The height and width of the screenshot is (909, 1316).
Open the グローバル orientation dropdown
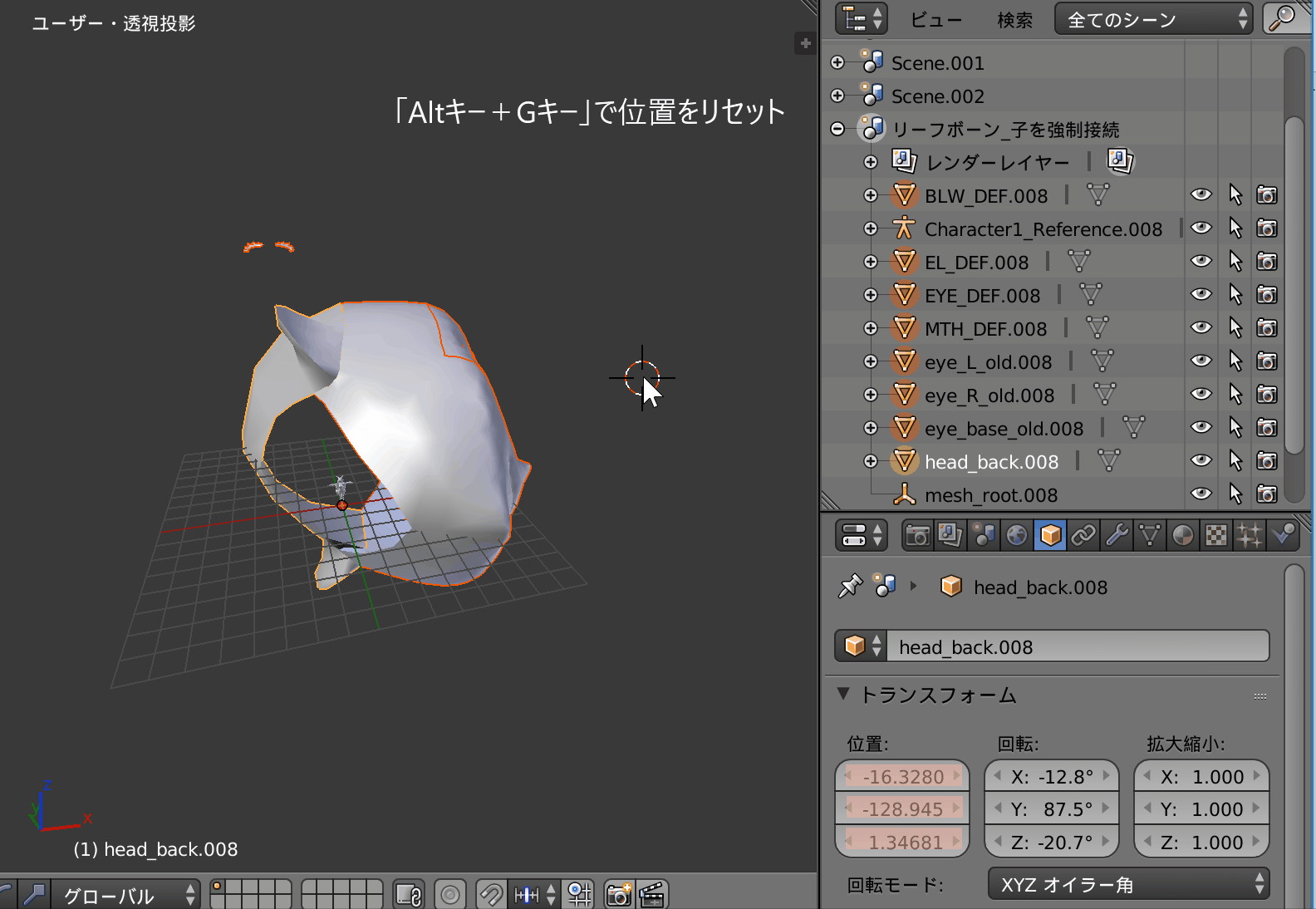coord(125,895)
